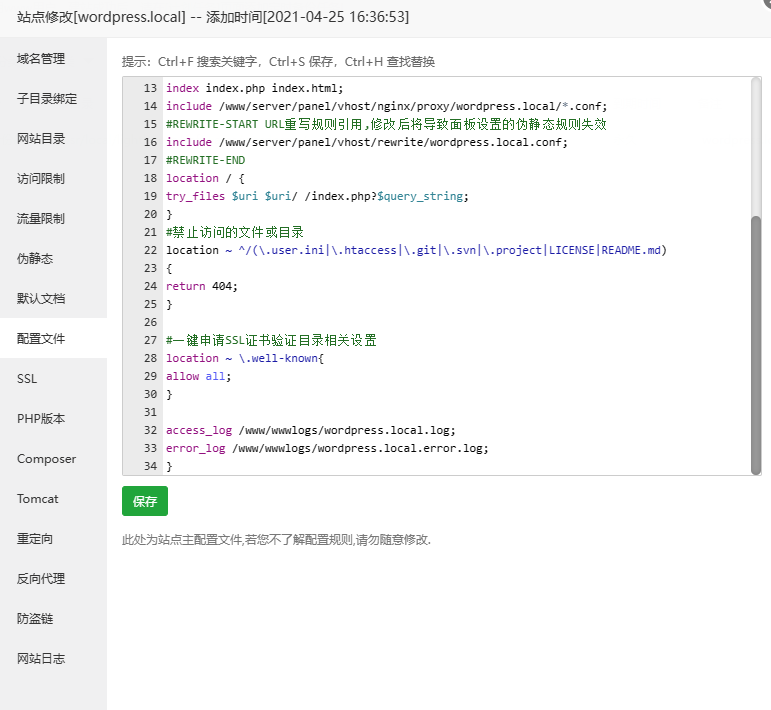
Task: Click the #REWRITE-END comment
Action: pyautogui.click(x=205, y=160)
